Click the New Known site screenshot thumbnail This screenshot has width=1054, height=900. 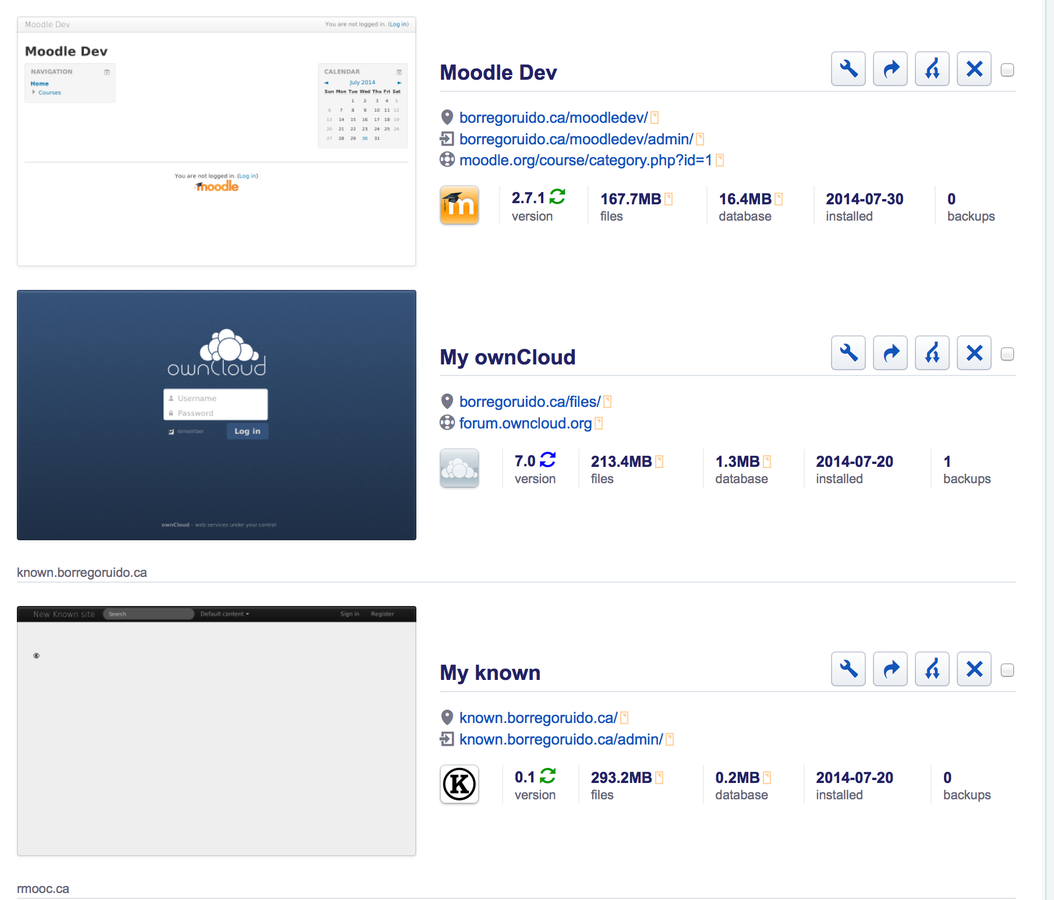(216, 731)
